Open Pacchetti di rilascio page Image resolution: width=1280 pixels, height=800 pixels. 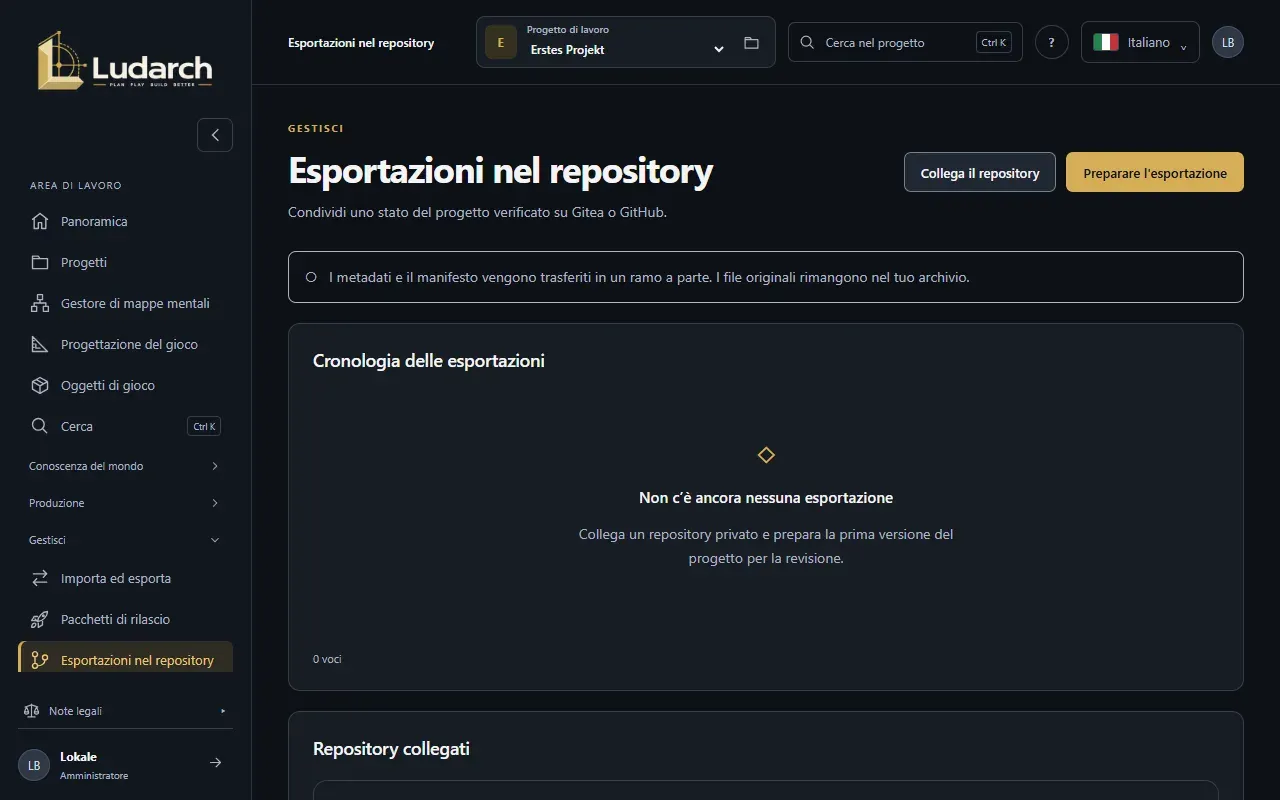point(125,619)
